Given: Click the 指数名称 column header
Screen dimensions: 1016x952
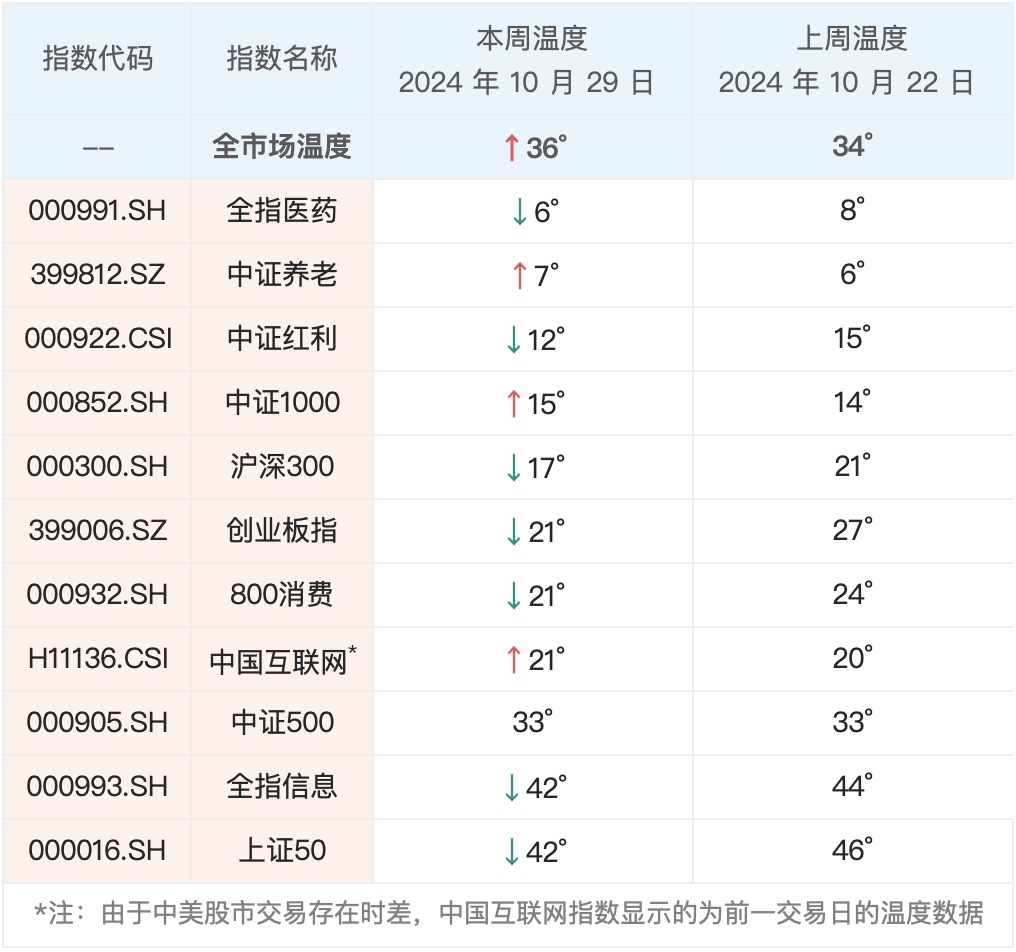Looking at the screenshot, I should [x=282, y=59].
